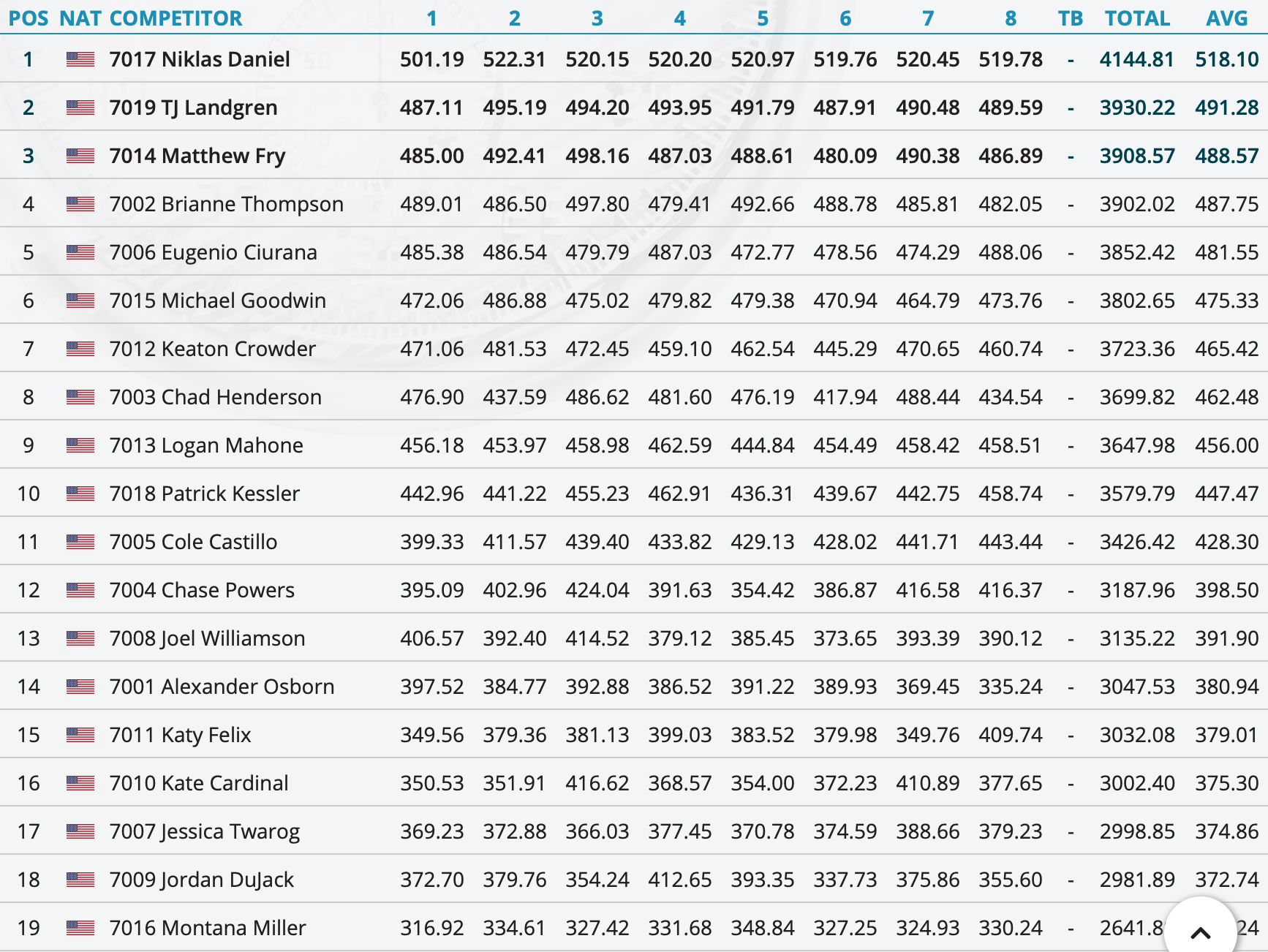This screenshot has width=1268, height=952.
Task: Open competitor 7006 Eugenio Ciurana
Action: [x=213, y=252]
